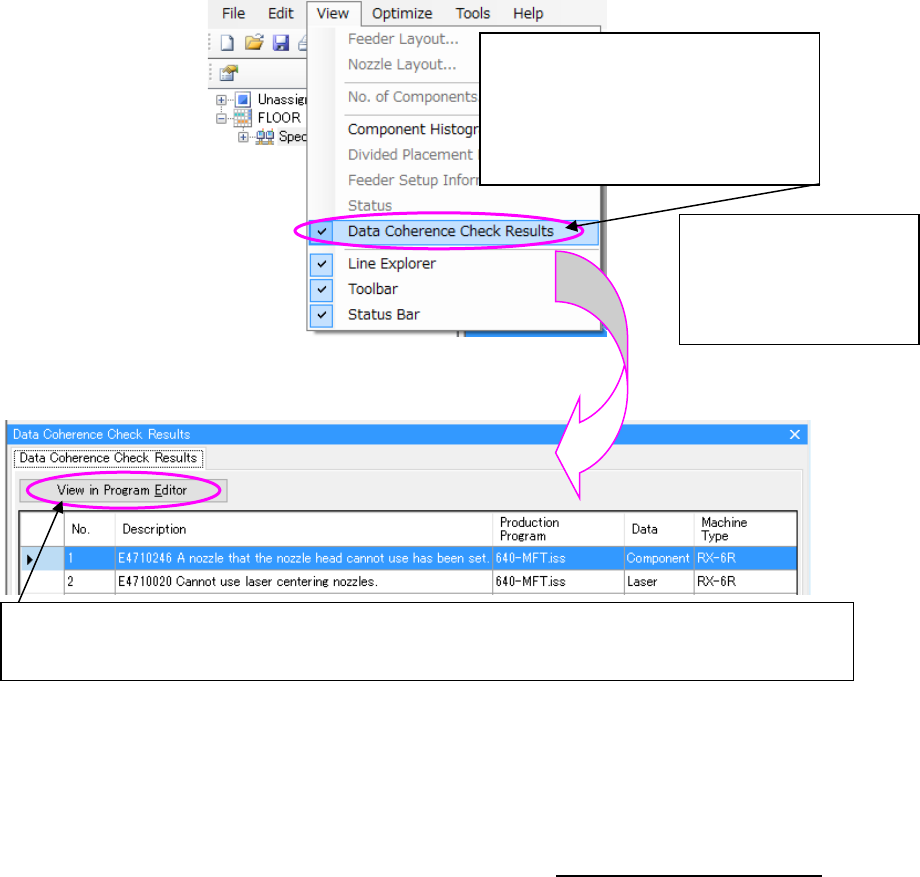This screenshot has width=920, height=877.
Task: Click the Component data cell in row 1
Action: pyautogui.click(x=658, y=558)
